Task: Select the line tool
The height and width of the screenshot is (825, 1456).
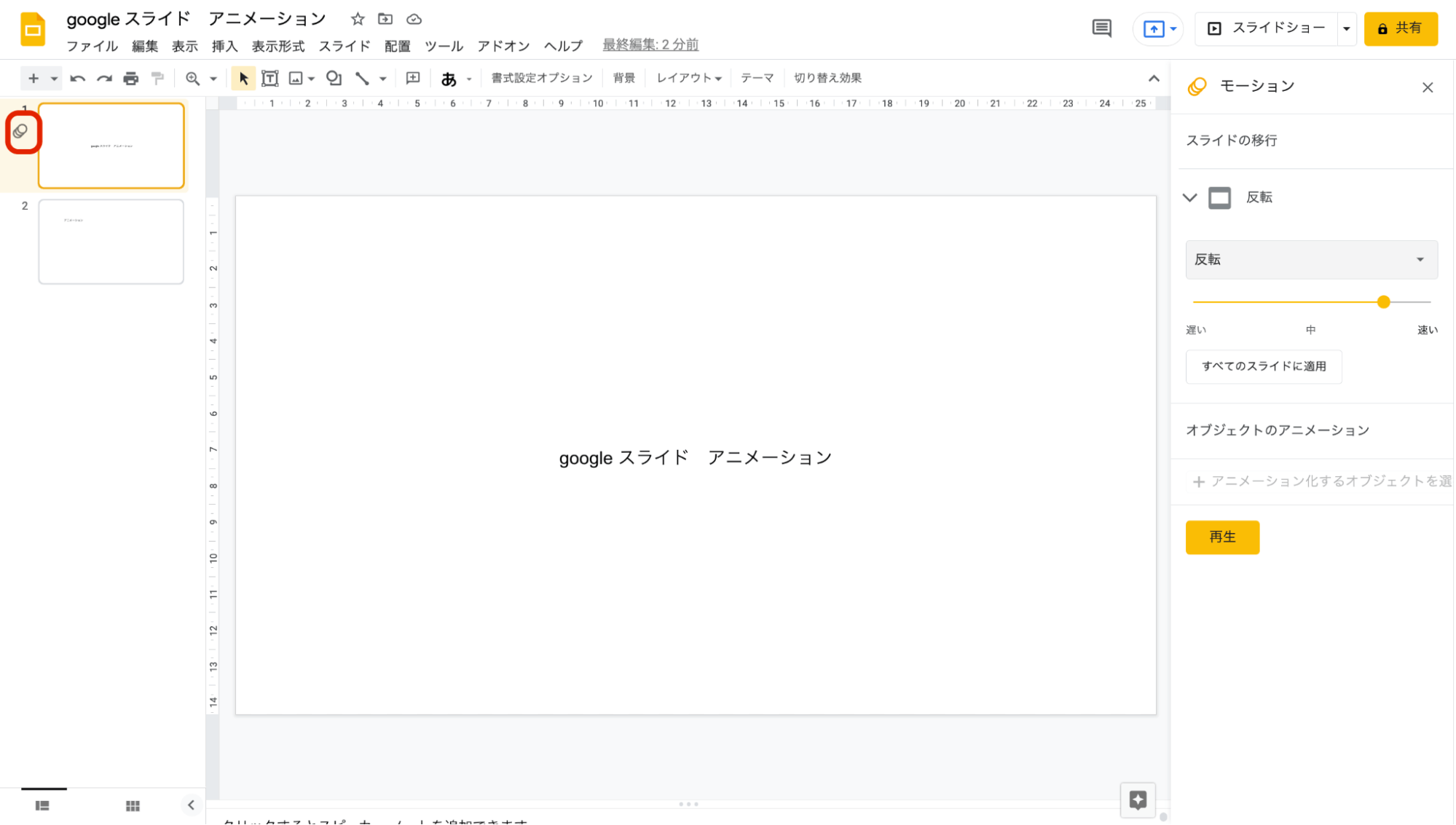Action: pyautogui.click(x=362, y=78)
